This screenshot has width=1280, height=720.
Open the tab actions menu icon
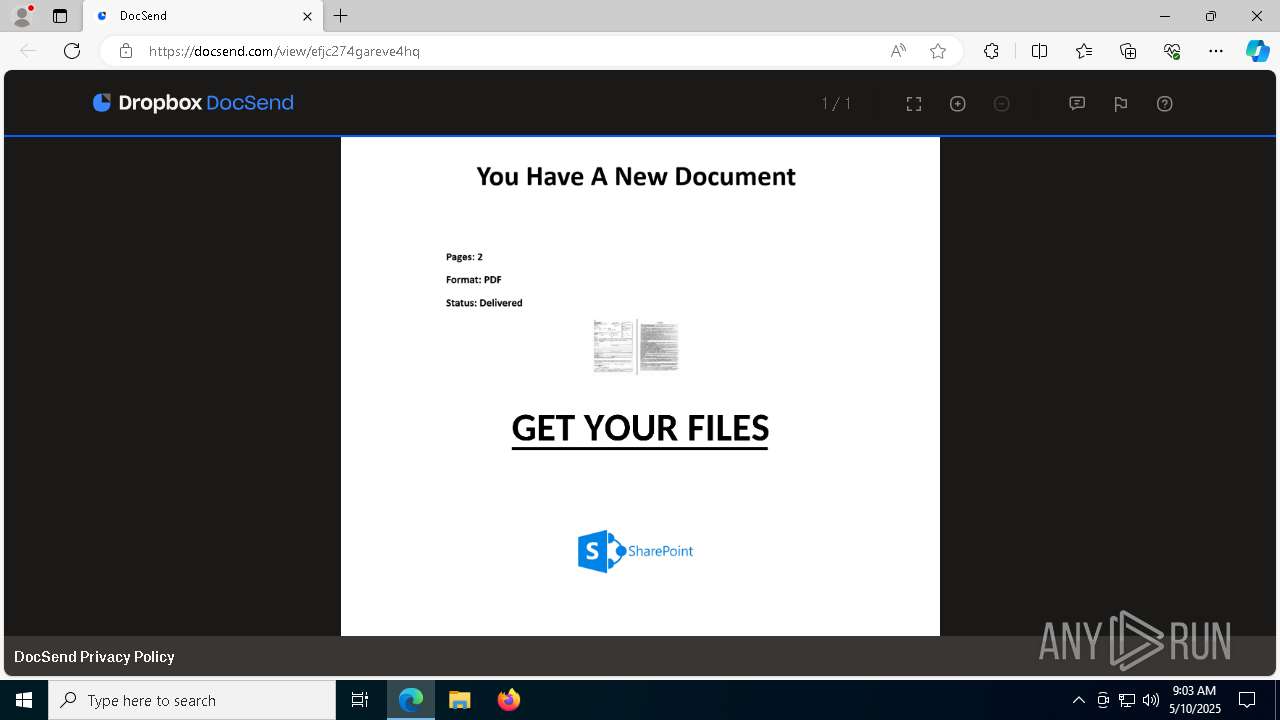[60, 16]
